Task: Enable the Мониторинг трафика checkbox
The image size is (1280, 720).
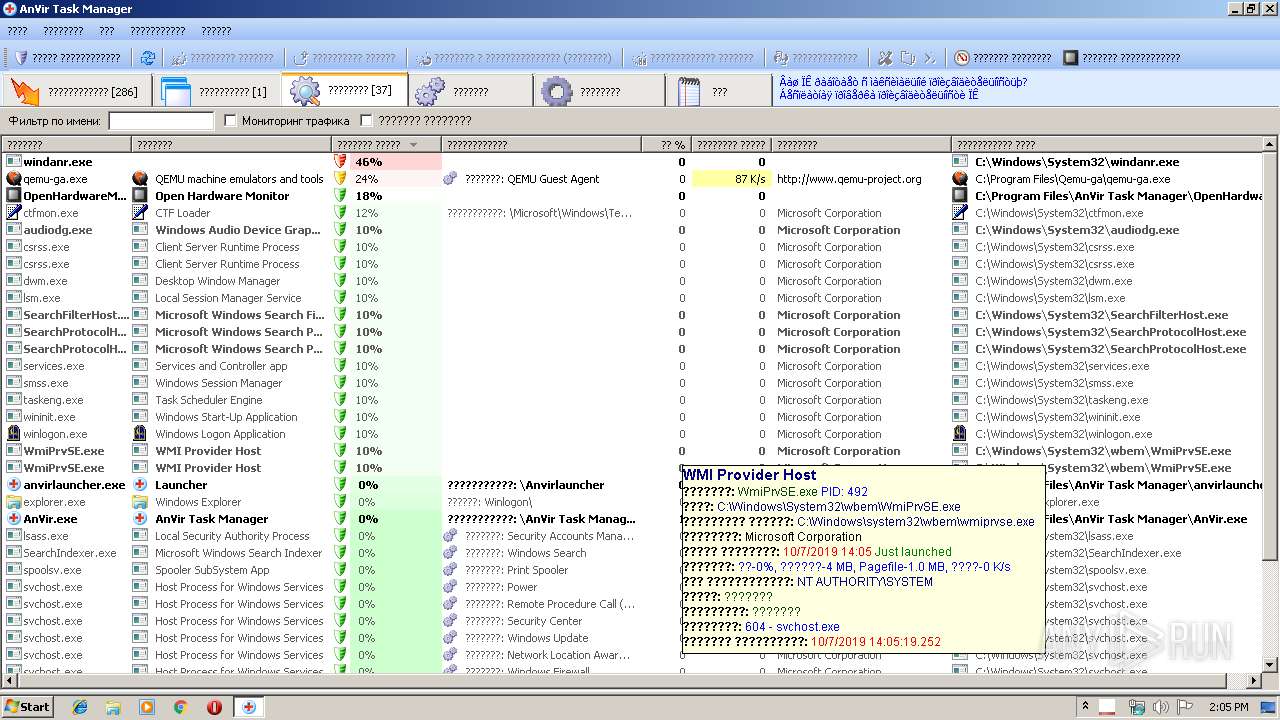Action: coord(231,121)
